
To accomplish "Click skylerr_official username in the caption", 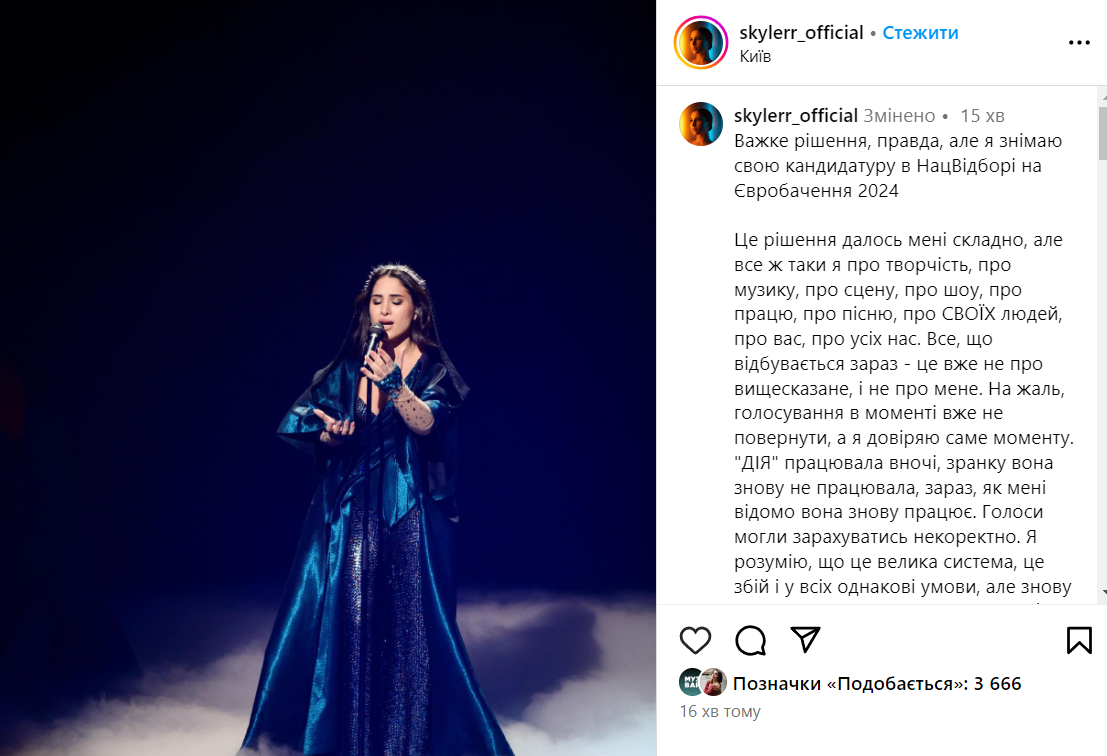I will (x=796, y=115).
